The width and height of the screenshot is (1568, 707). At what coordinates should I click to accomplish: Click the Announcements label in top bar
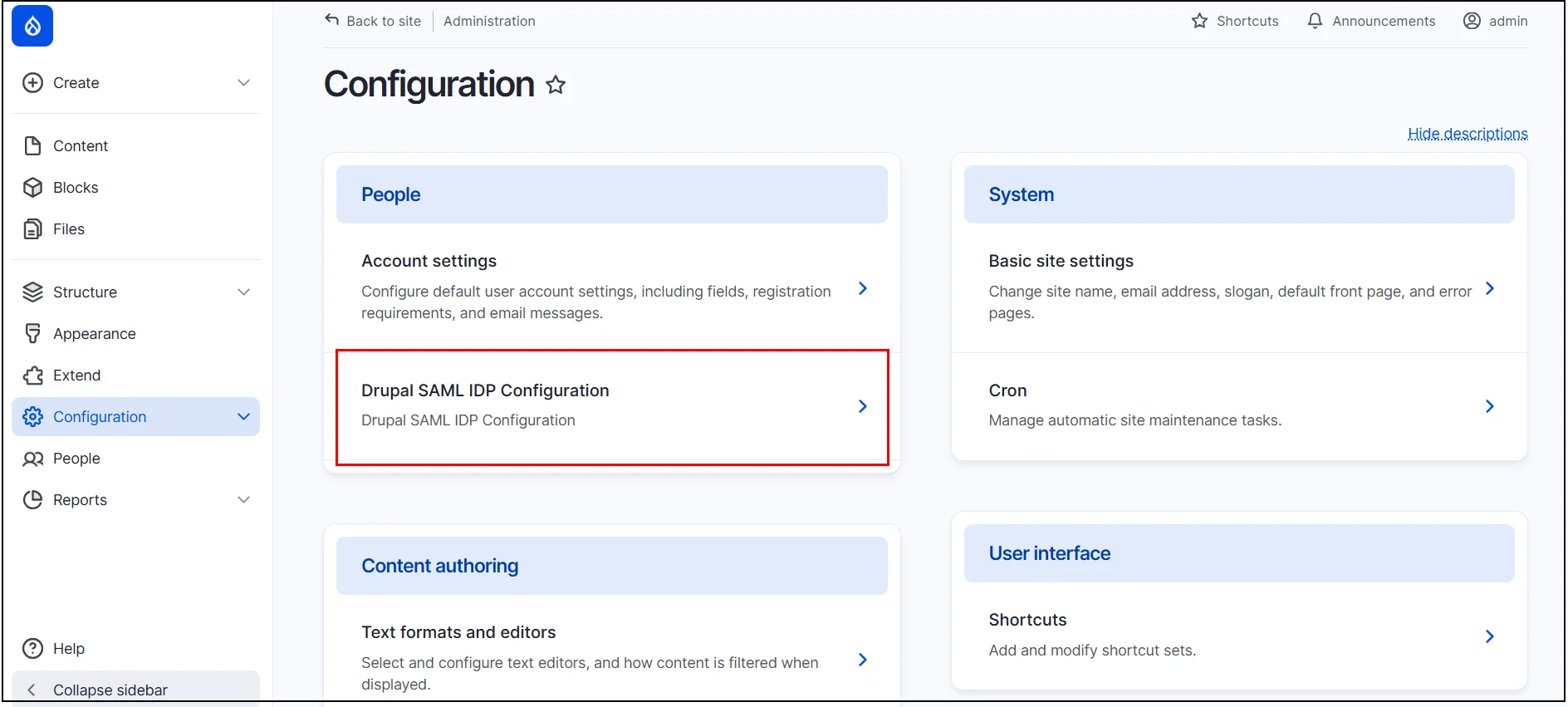tap(1384, 21)
